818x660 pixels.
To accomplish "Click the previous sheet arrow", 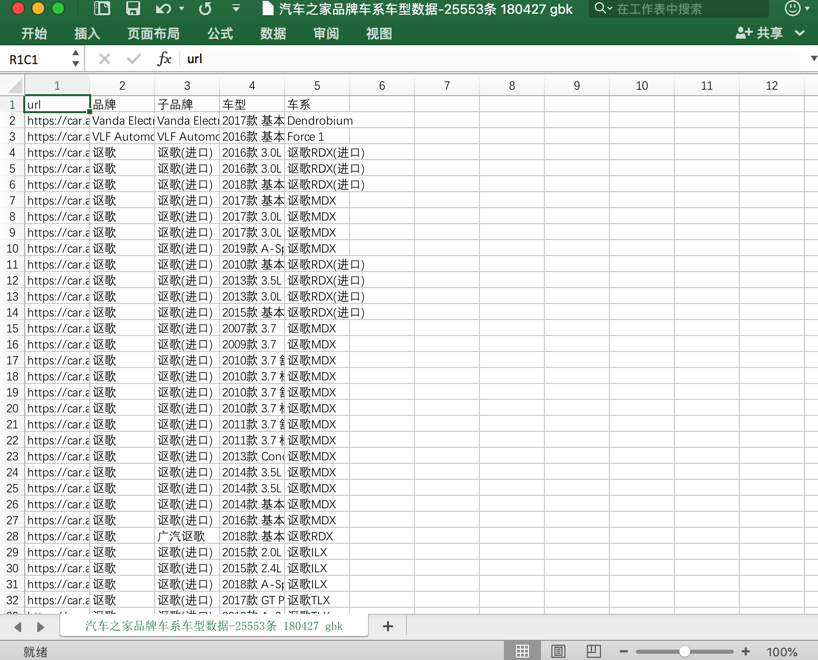I will [18, 627].
